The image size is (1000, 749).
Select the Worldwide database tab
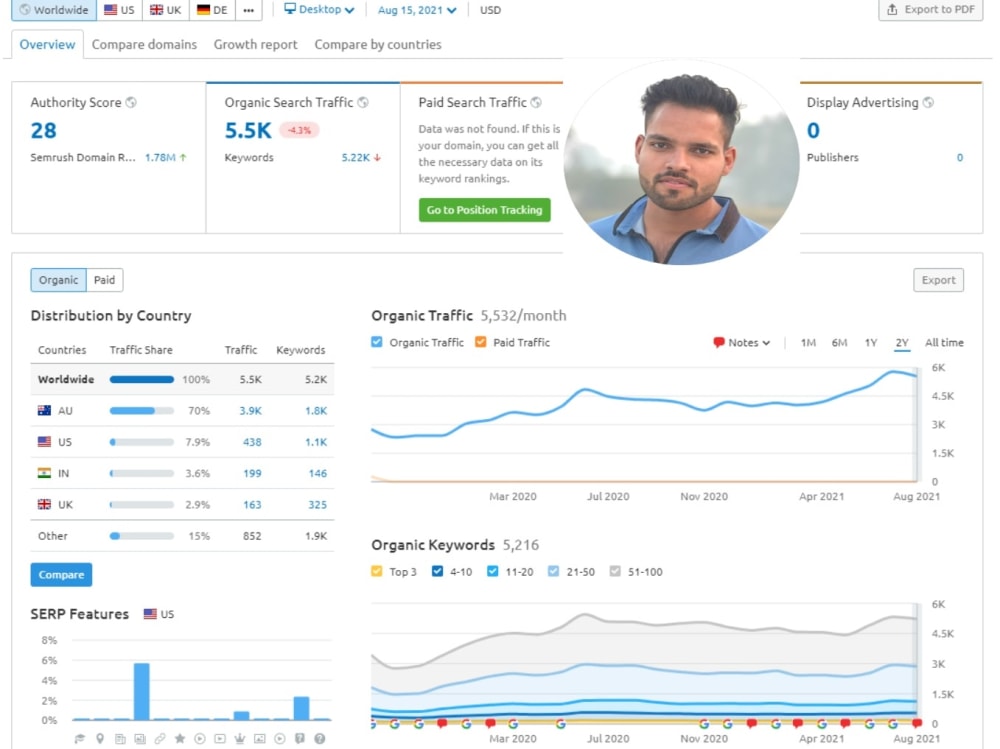(54, 10)
